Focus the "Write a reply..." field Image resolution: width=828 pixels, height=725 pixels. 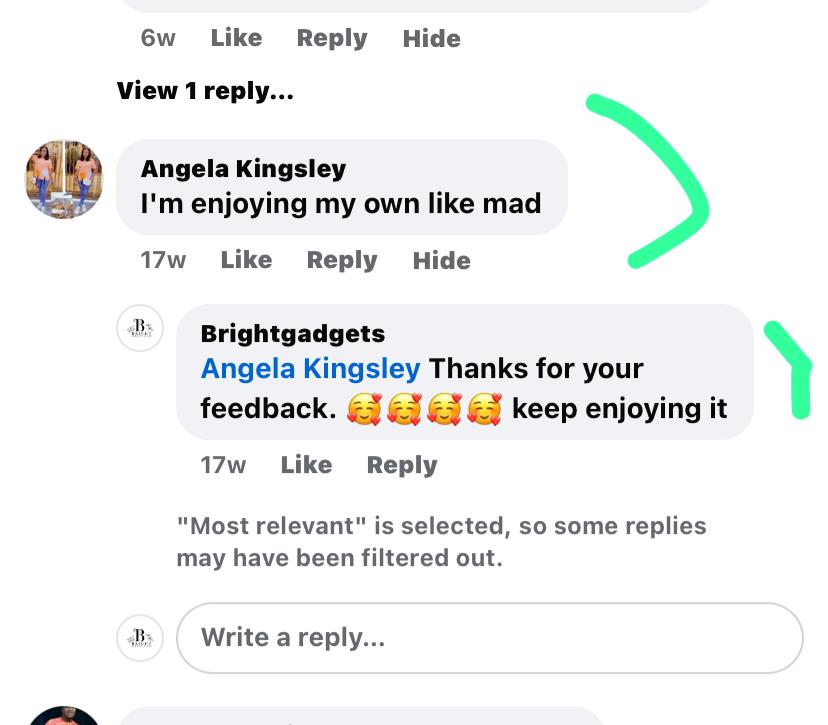(490, 638)
